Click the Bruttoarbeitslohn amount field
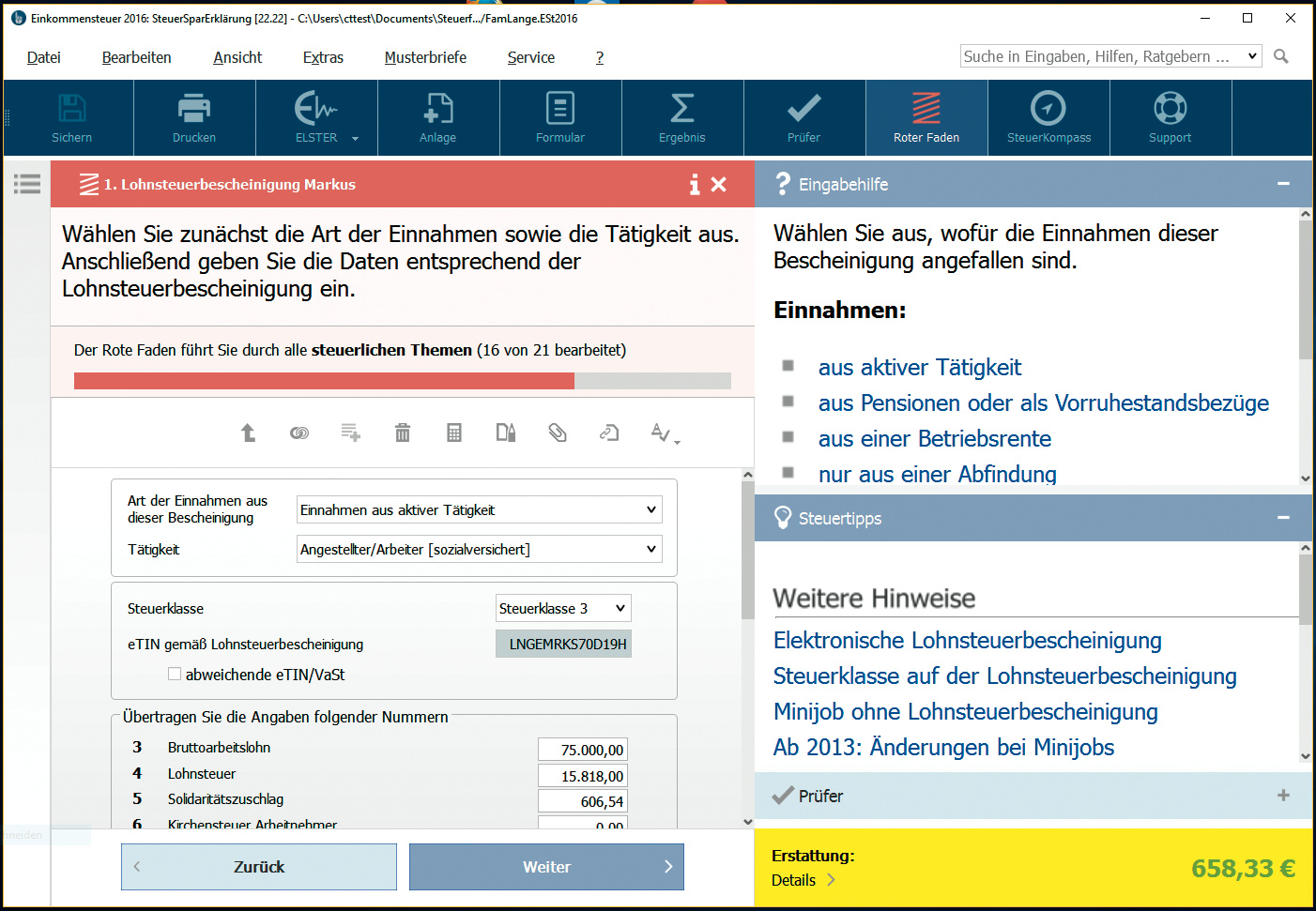 582,750
